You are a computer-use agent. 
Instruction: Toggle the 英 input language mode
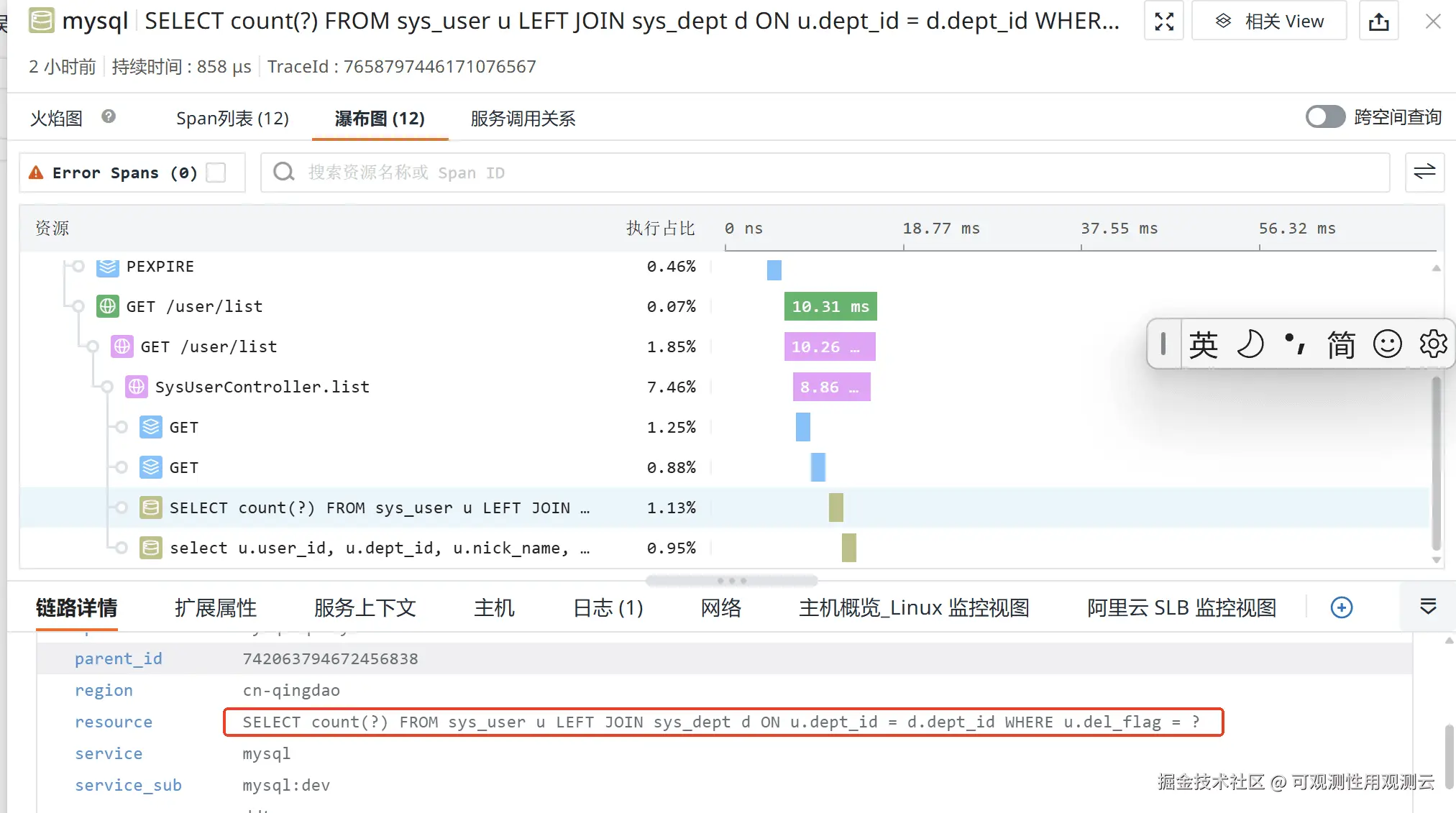(1203, 344)
